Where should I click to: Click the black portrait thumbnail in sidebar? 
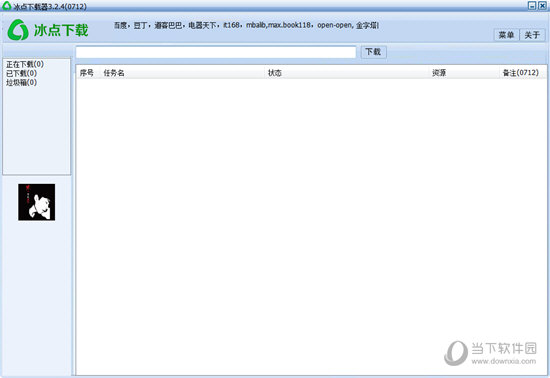click(x=36, y=202)
